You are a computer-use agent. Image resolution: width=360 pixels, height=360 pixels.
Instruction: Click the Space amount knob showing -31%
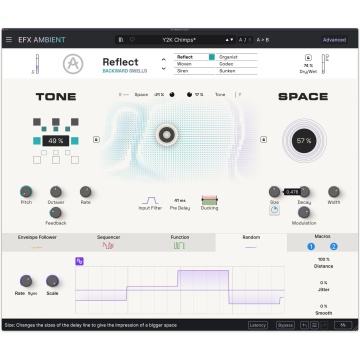coord(172,95)
